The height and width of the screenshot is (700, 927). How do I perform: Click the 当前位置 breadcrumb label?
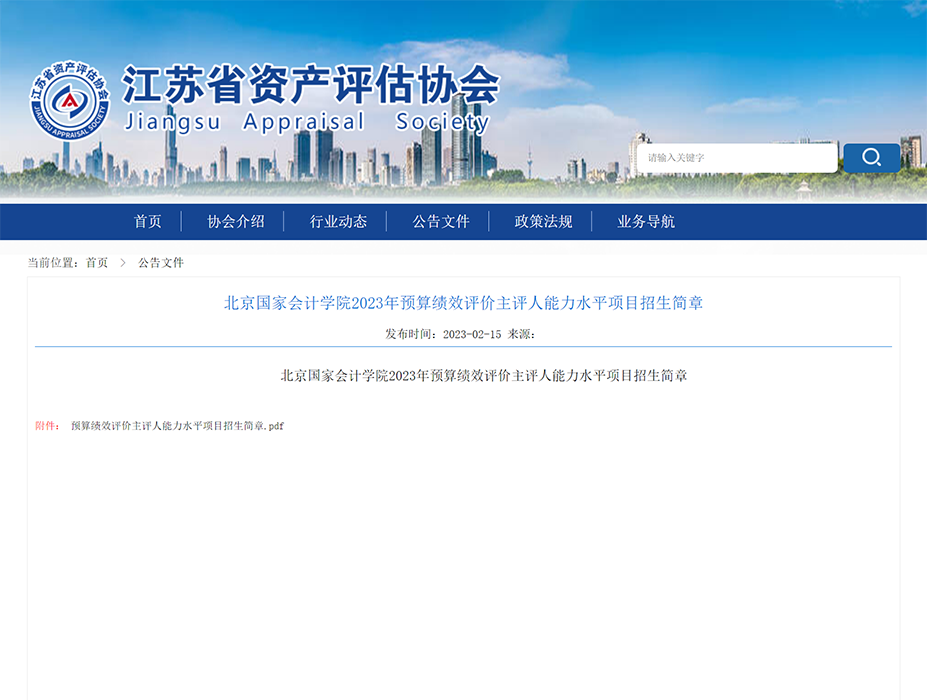pos(55,262)
